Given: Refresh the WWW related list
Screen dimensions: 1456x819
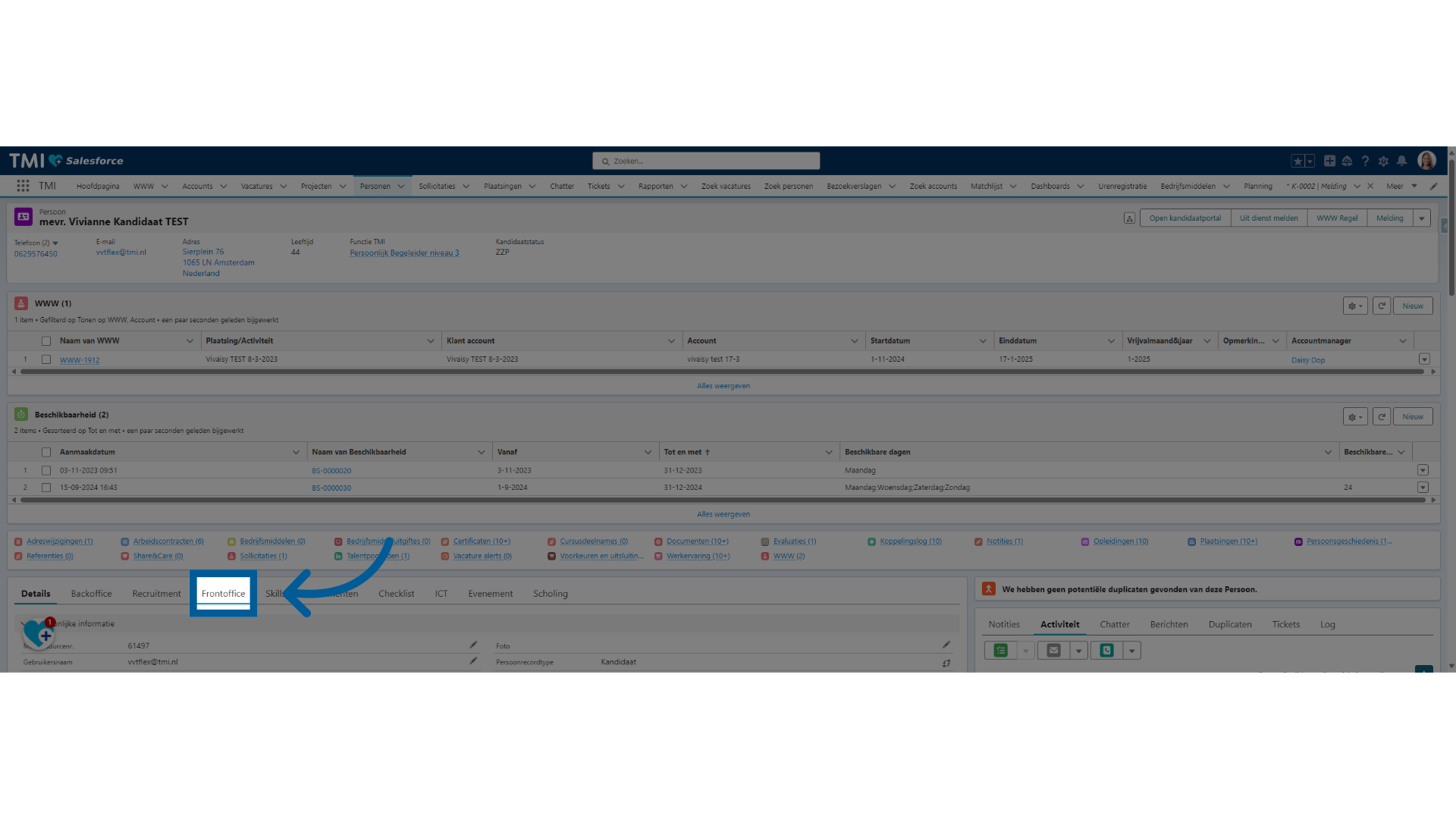Looking at the screenshot, I should 1382,306.
